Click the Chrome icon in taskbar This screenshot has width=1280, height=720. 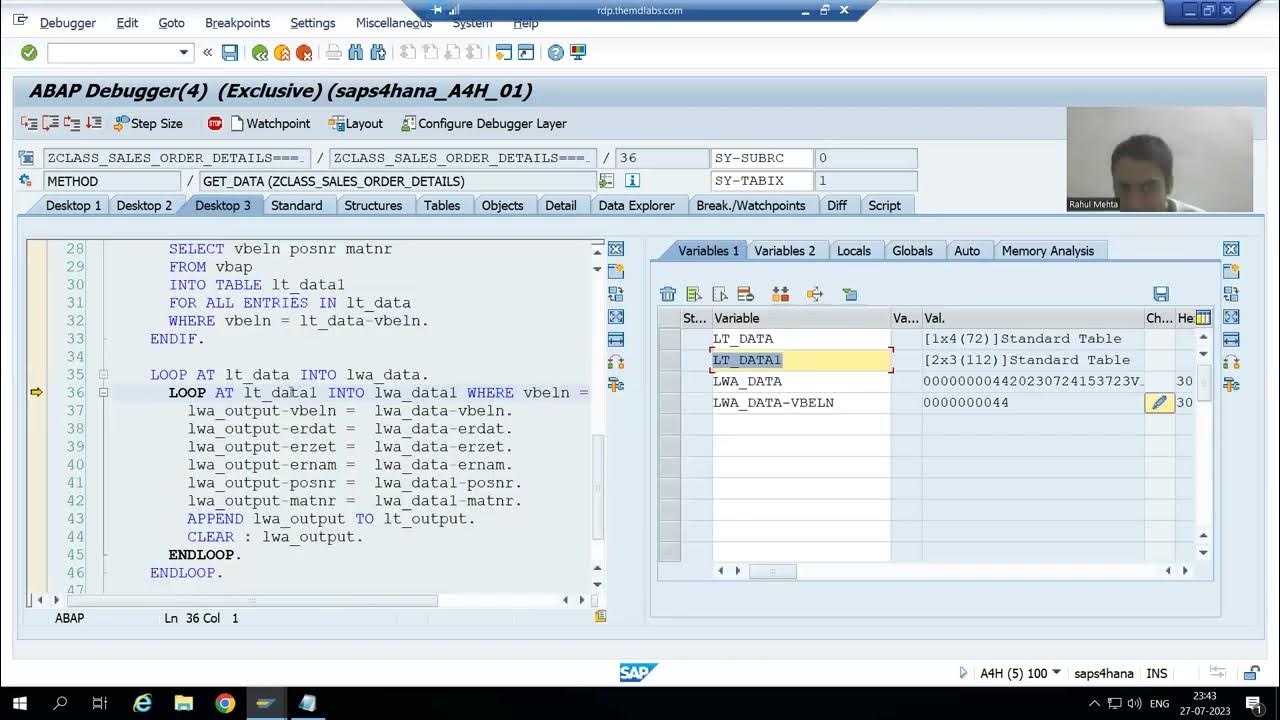(225, 703)
